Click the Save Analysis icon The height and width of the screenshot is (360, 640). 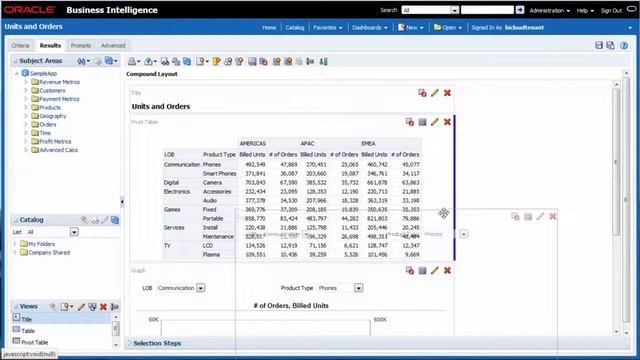(599, 45)
